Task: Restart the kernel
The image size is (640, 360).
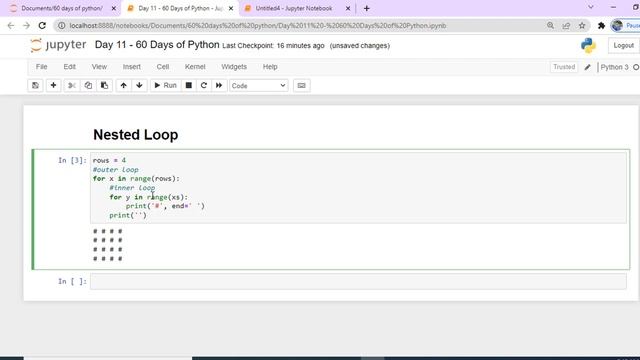Action: (204, 85)
